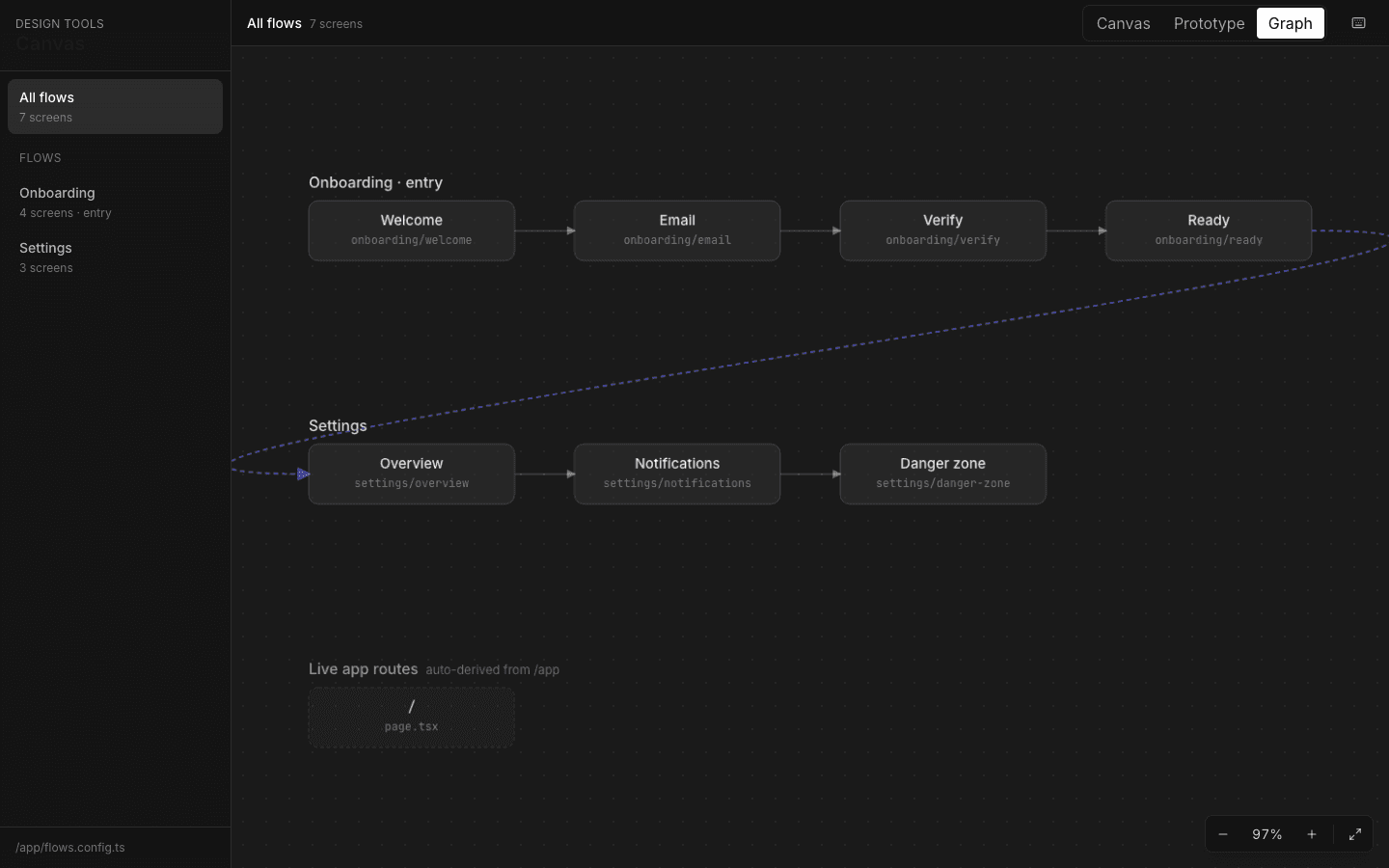Zoom in with the plus icon

tap(1312, 834)
